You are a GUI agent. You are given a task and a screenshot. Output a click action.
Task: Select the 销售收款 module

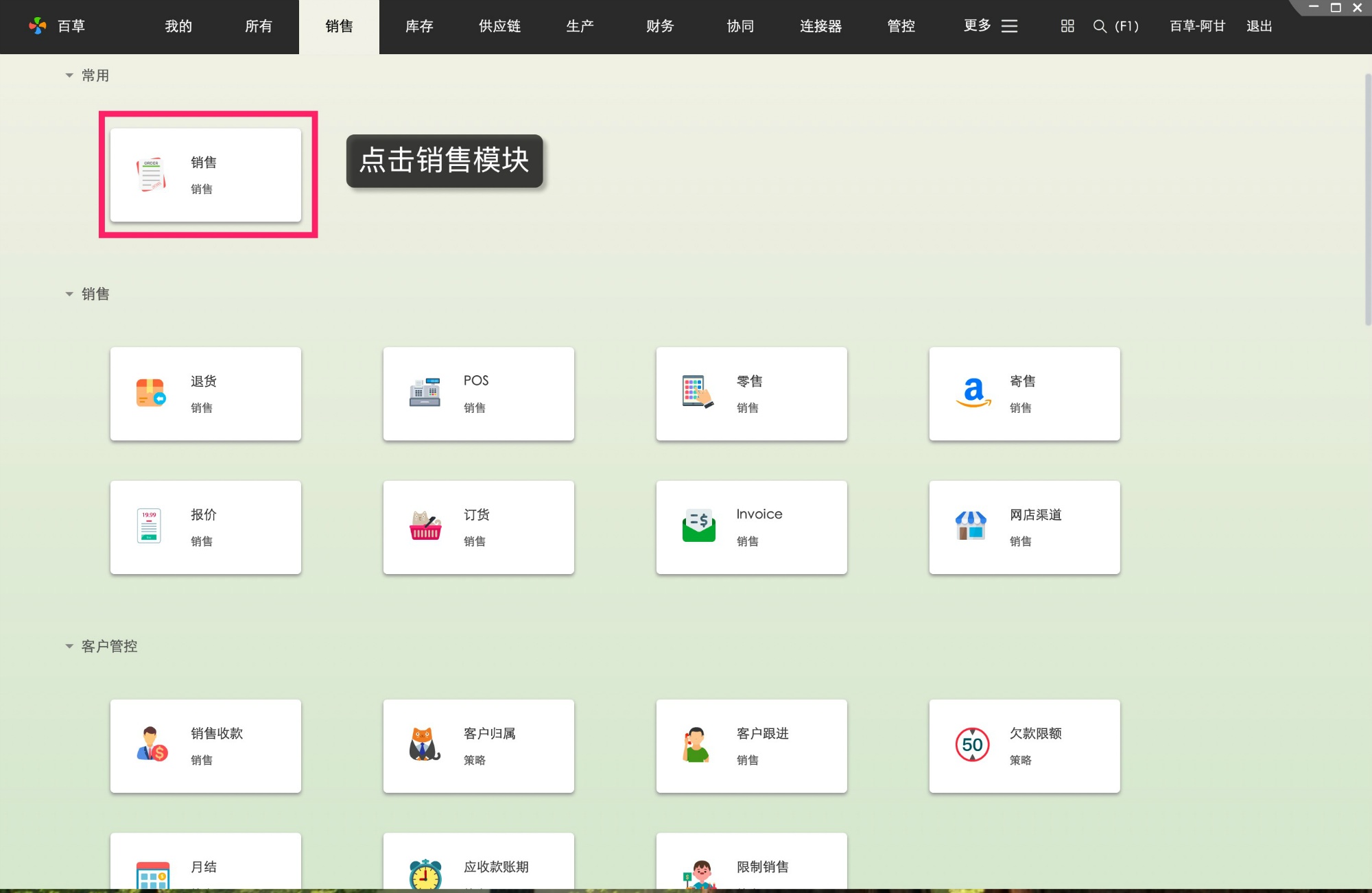204,746
